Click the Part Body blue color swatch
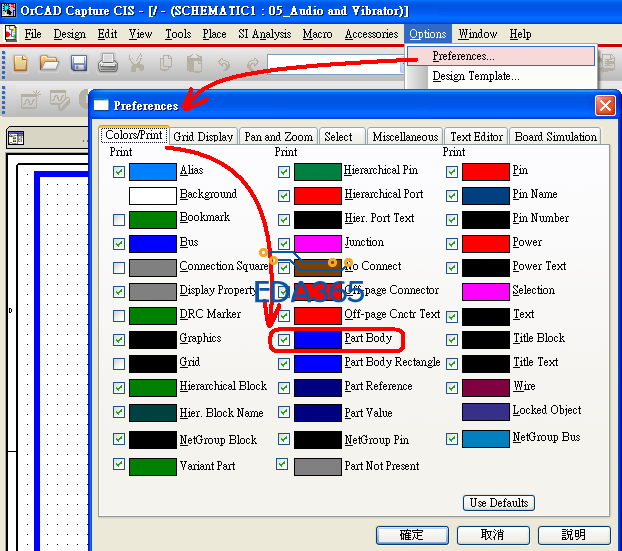 pos(317,340)
